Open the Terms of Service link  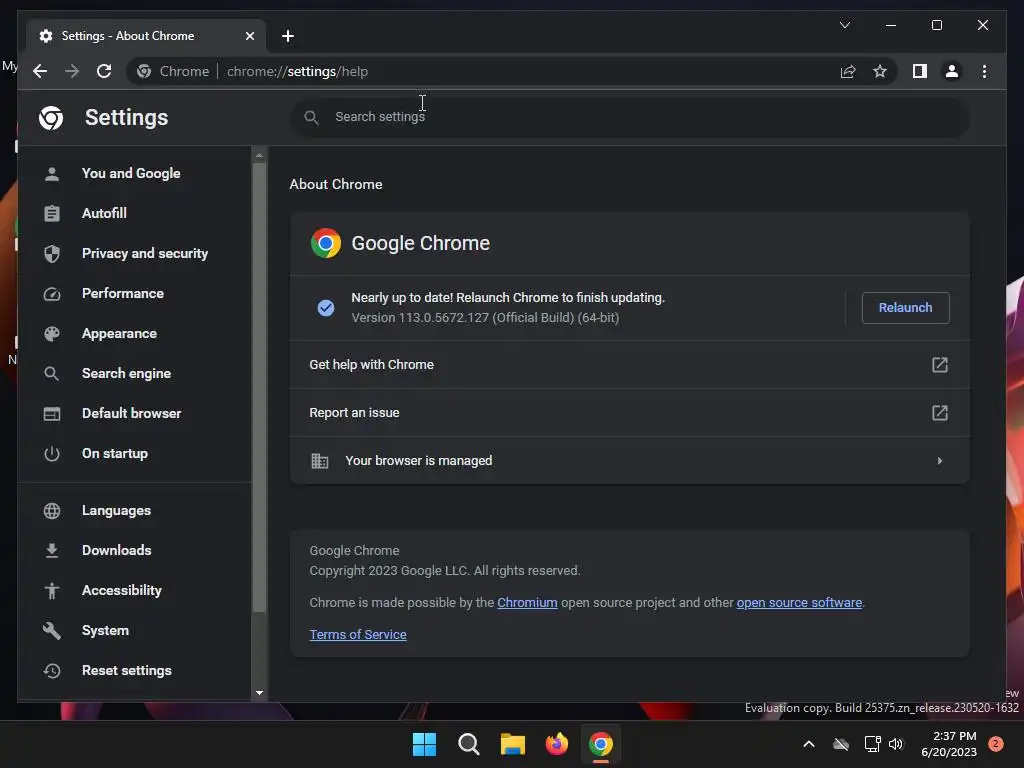pos(358,635)
